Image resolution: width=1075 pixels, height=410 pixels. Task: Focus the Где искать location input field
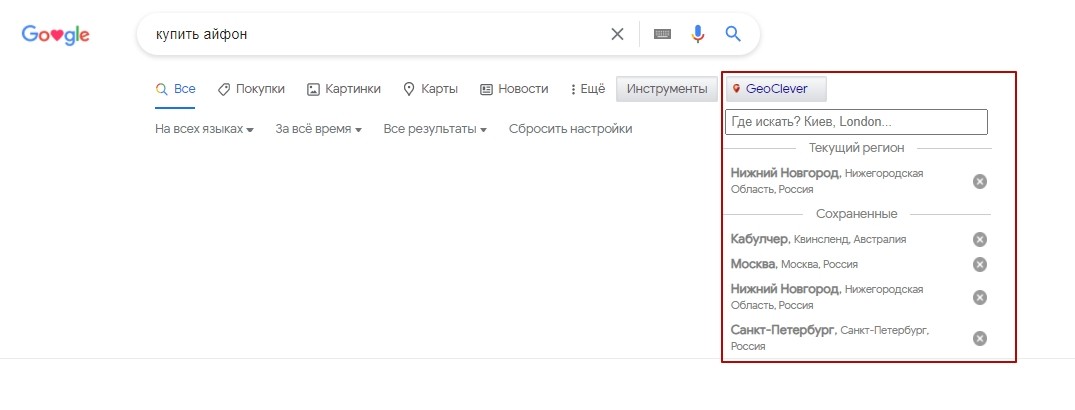(856, 122)
